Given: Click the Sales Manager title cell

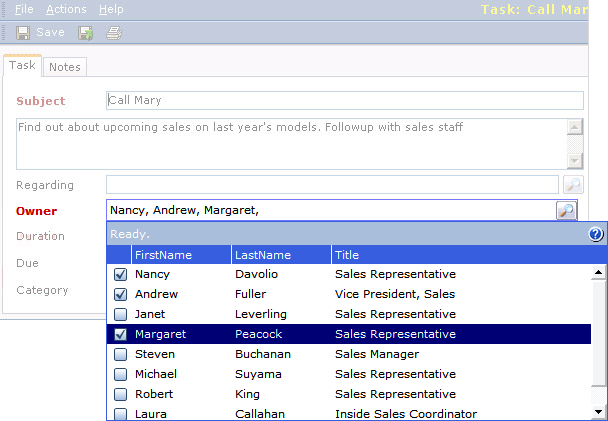Looking at the screenshot, I should point(377,354).
